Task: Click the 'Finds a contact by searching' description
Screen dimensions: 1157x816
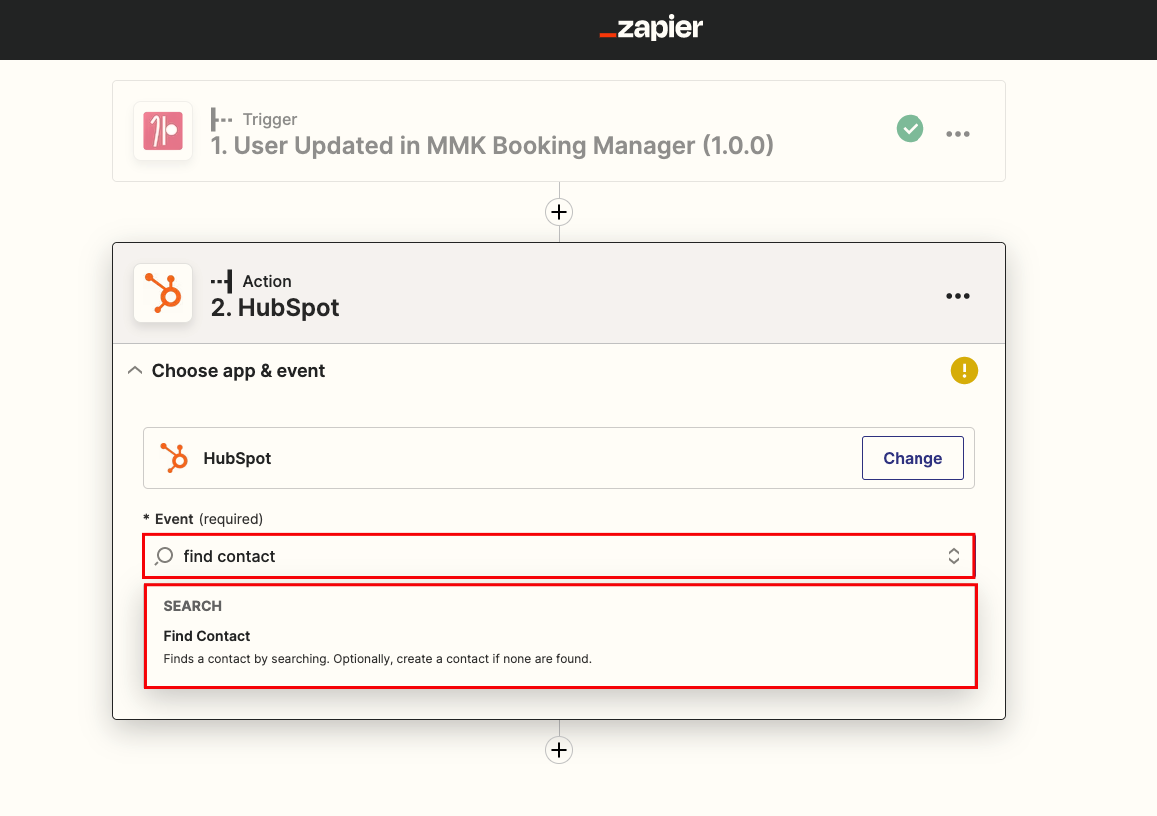Action: coord(378,659)
